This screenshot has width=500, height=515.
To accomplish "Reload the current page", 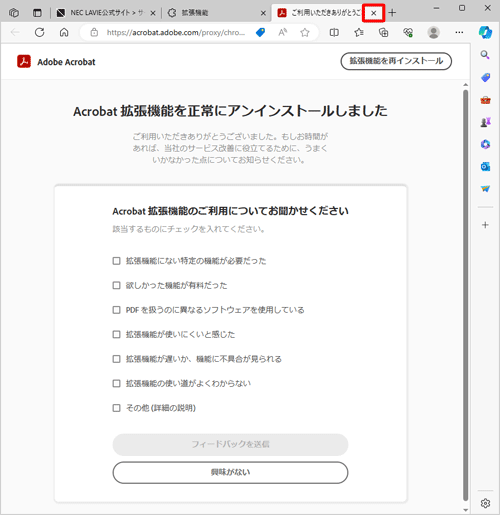I will click(40, 32).
